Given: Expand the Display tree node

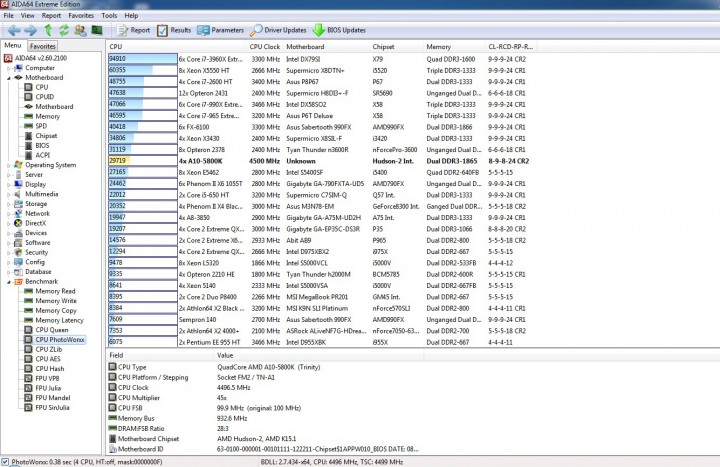Looking at the screenshot, I should [x=8, y=185].
